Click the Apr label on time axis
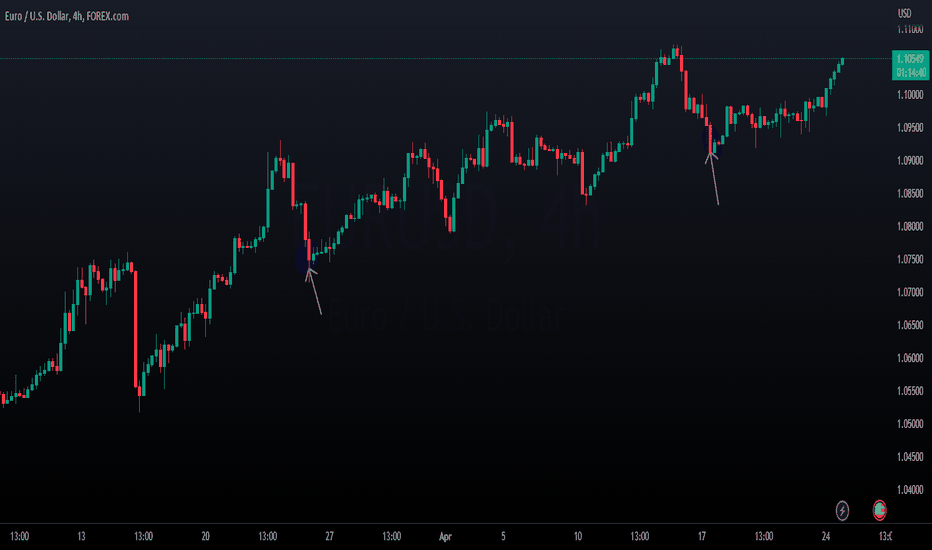The width and height of the screenshot is (932, 550). click(445, 536)
